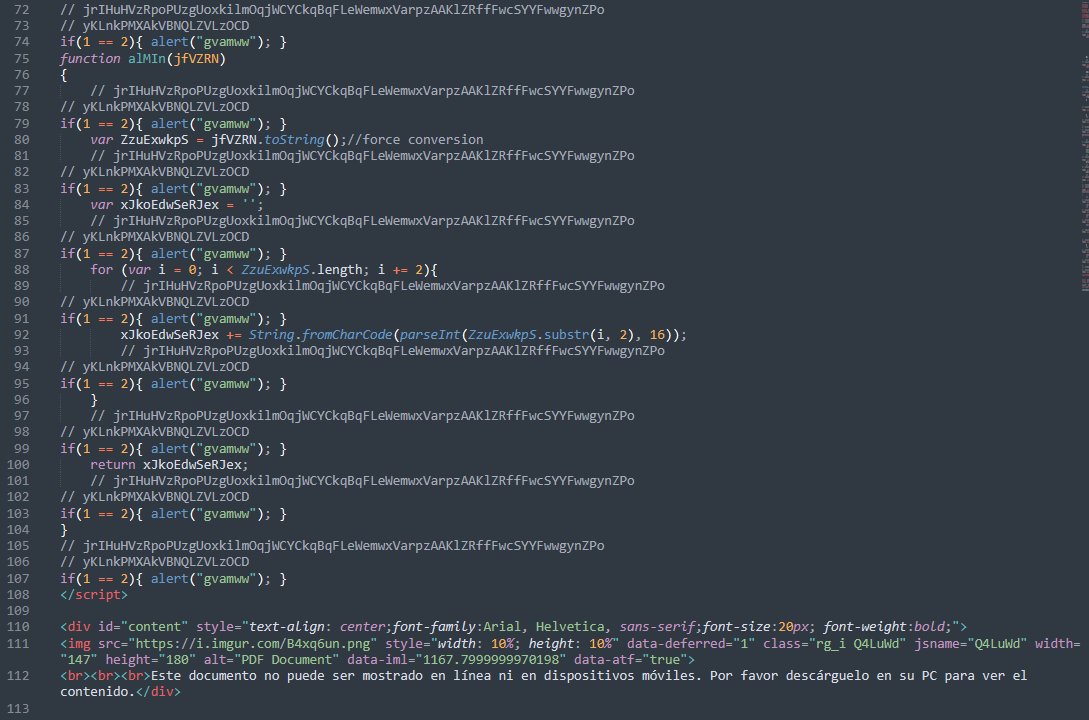Viewport: 1089px width, 720px height.
Task: Click 'Este documento no puede ser mostrado' text
Action: (x=286, y=676)
